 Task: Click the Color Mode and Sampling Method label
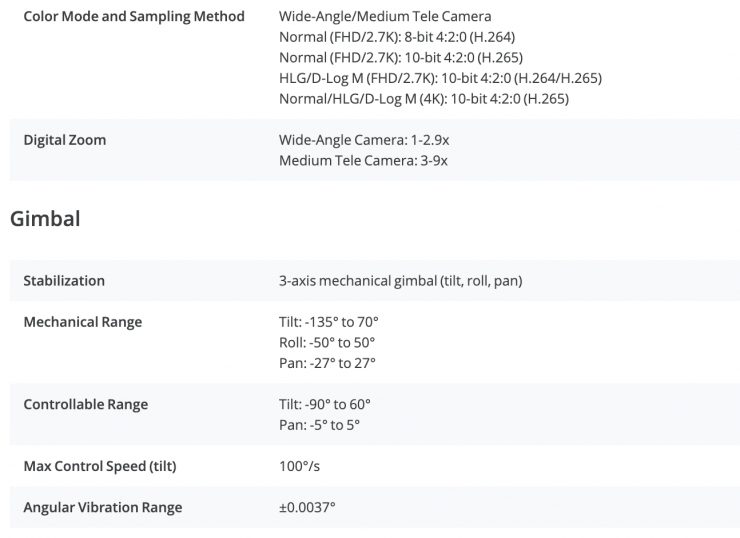click(x=133, y=17)
